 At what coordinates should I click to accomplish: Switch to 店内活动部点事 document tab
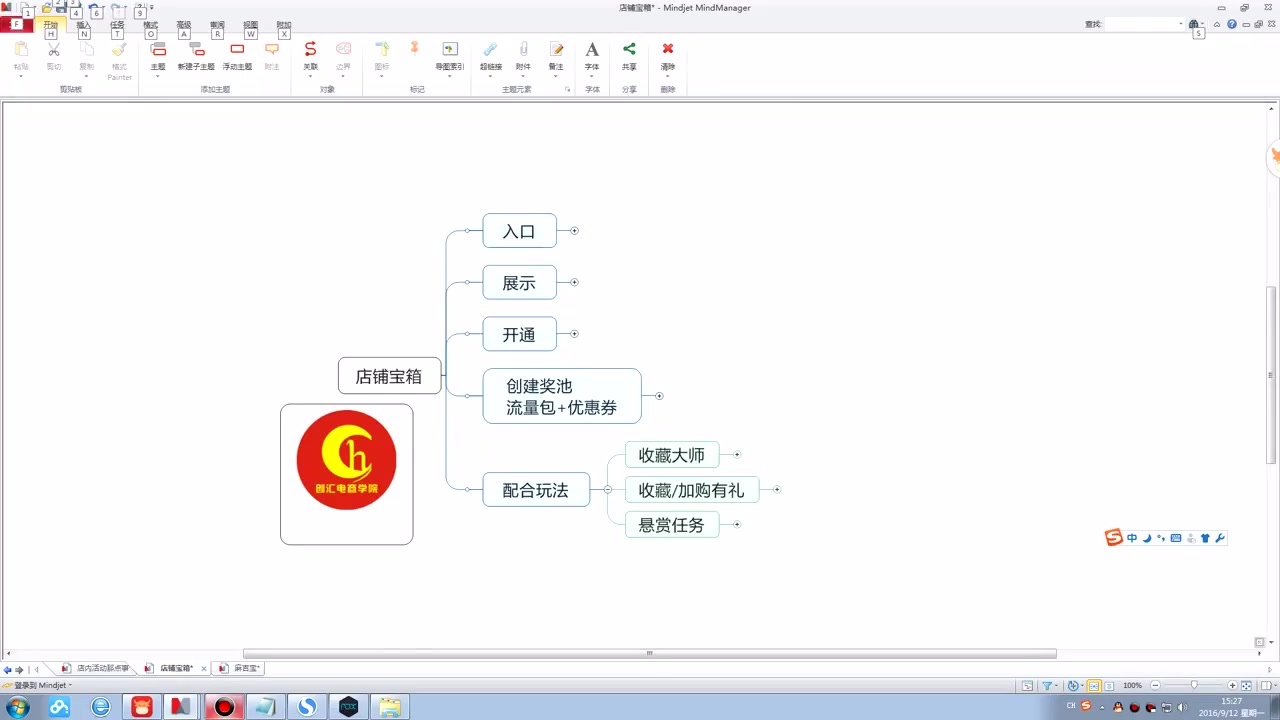coord(96,668)
